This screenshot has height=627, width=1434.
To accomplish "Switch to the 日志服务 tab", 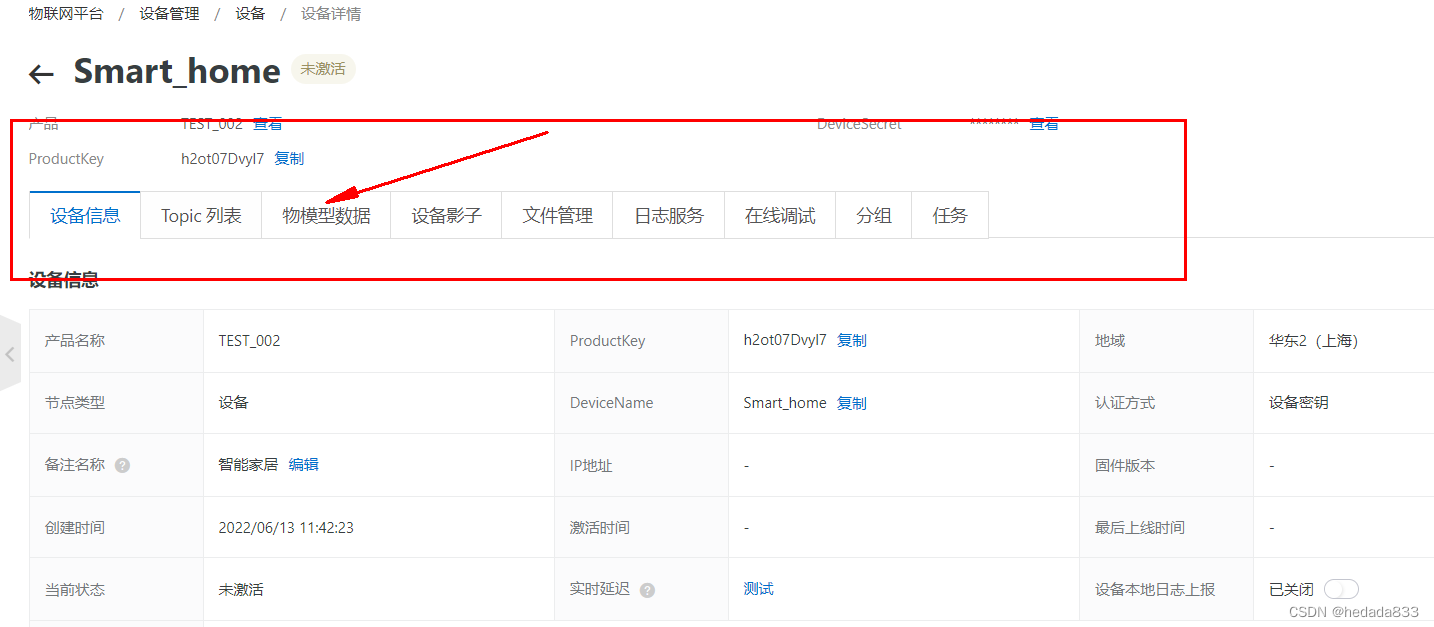I will pos(668,215).
